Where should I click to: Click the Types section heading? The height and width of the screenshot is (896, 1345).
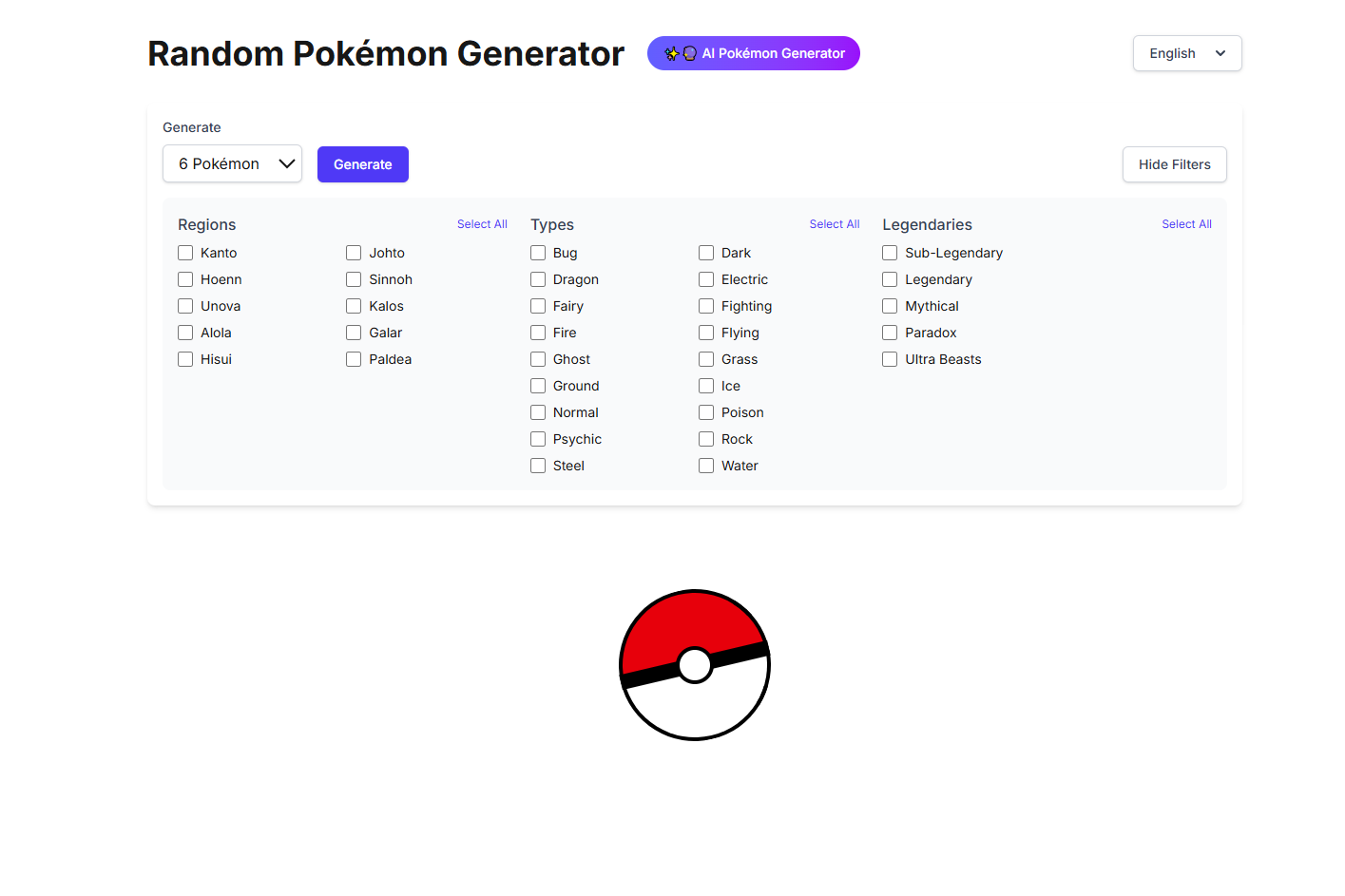coord(552,224)
